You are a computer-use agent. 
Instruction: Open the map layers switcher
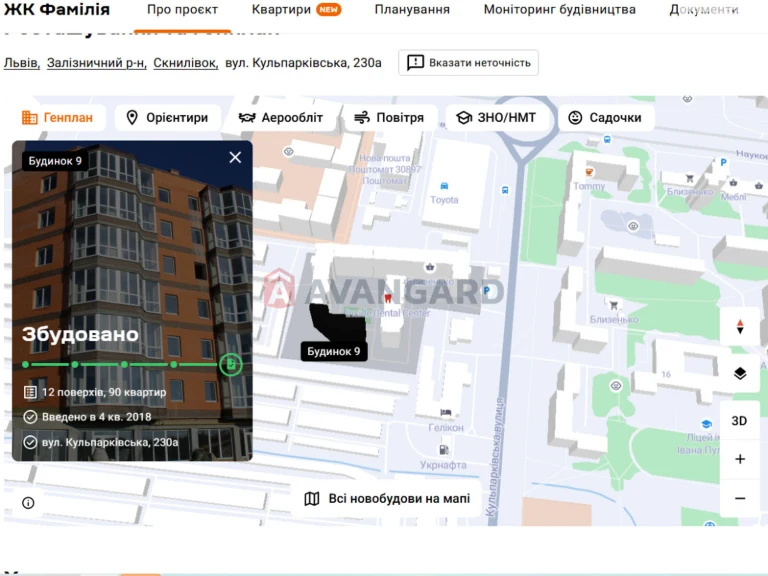740,373
